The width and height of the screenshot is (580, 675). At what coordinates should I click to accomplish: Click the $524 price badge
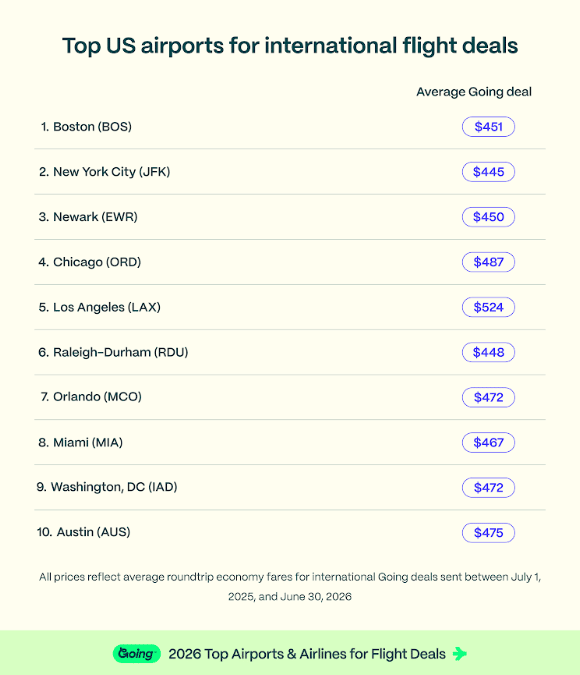pos(488,307)
